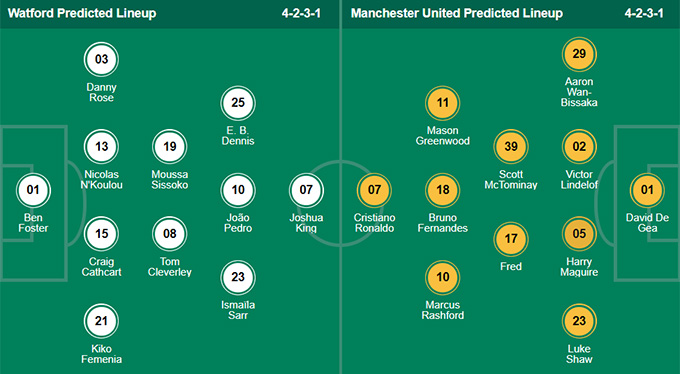Select David De Gea's 01 badge

tap(647, 190)
